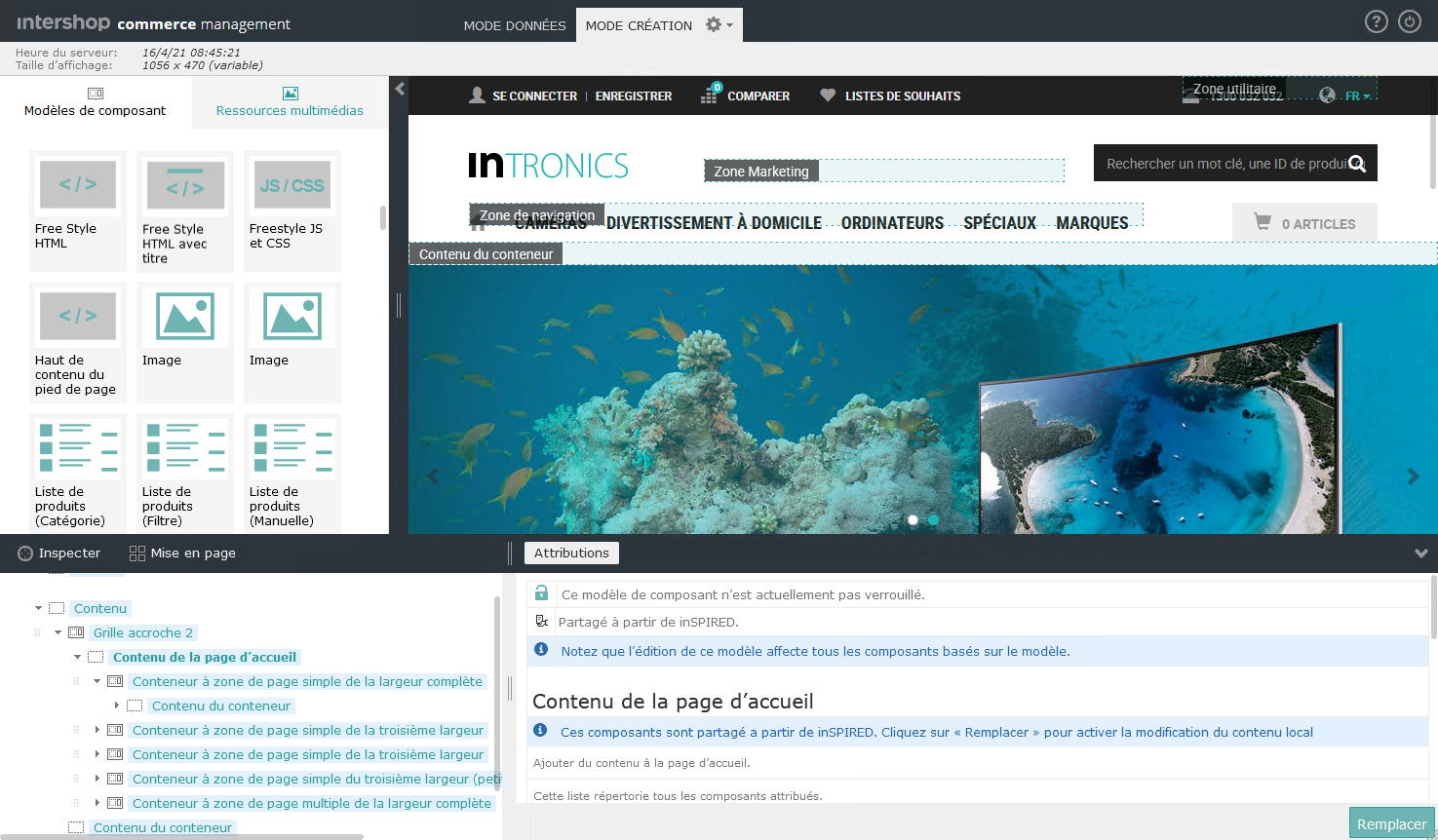Click the LISTES DE SOUHAITS heart icon
This screenshot has width=1438, height=840.
coord(829,95)
